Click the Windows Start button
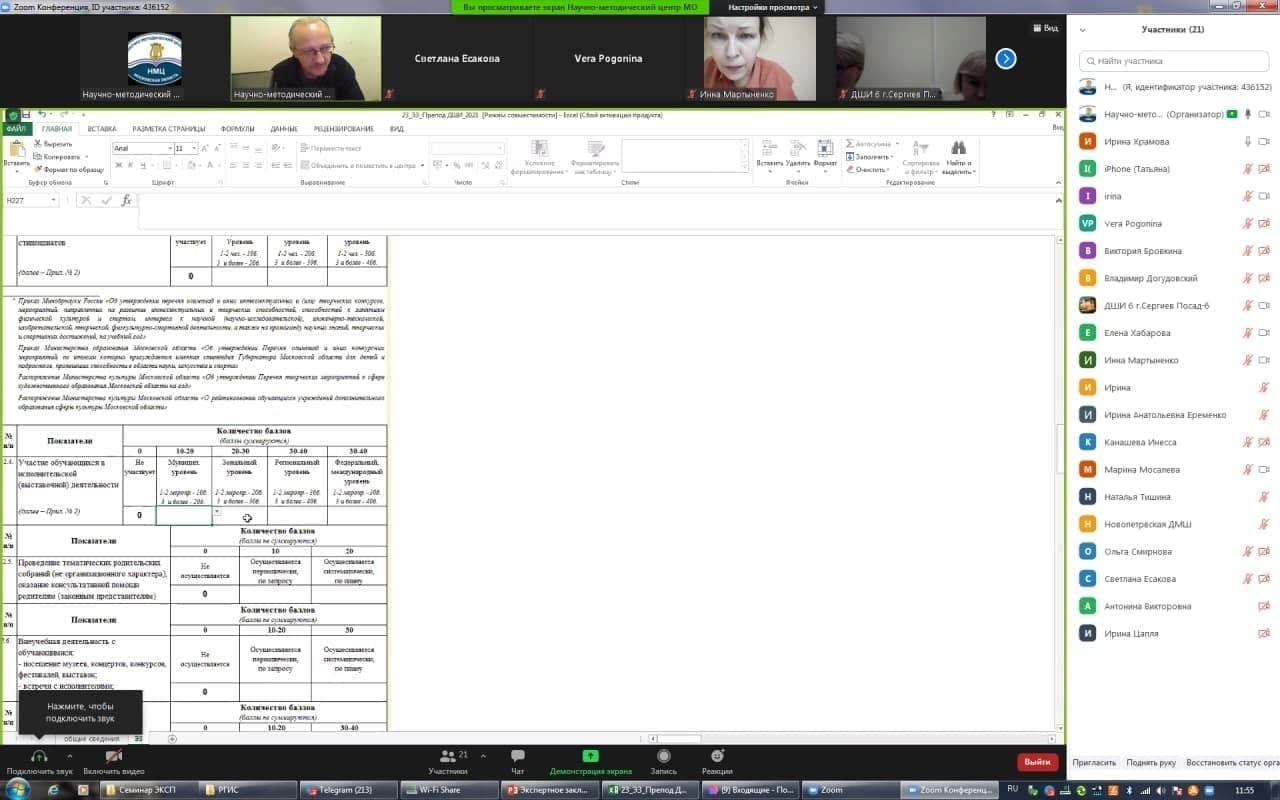The width and height of the screenshot is (1280, 800). 16,789
